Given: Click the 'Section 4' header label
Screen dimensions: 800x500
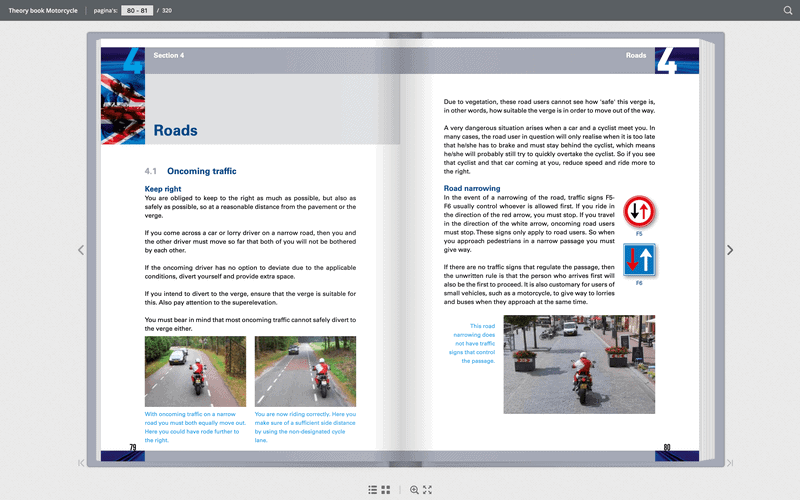Looking at the screenshot, I should [x=169, y=55].
